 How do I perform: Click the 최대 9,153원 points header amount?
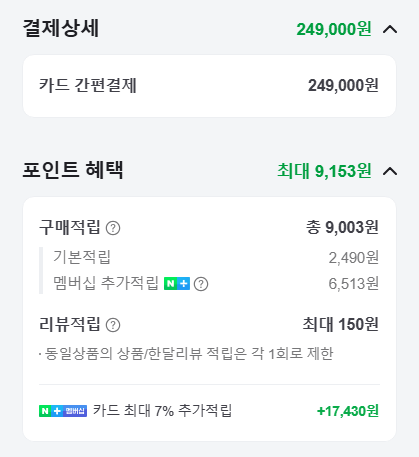(324, 171)
